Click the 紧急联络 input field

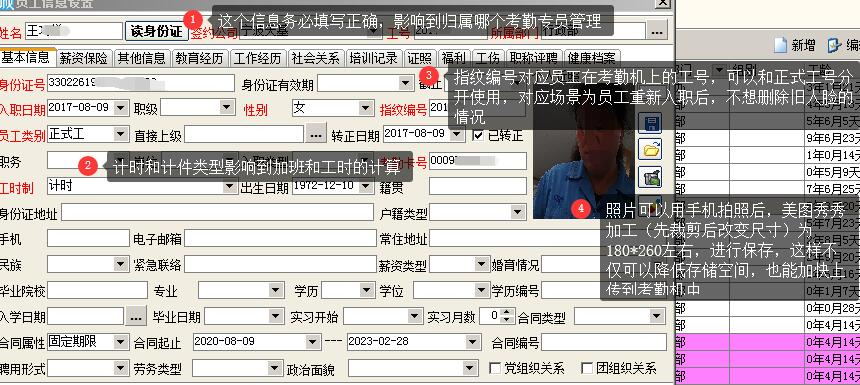(x=280, y=264)
